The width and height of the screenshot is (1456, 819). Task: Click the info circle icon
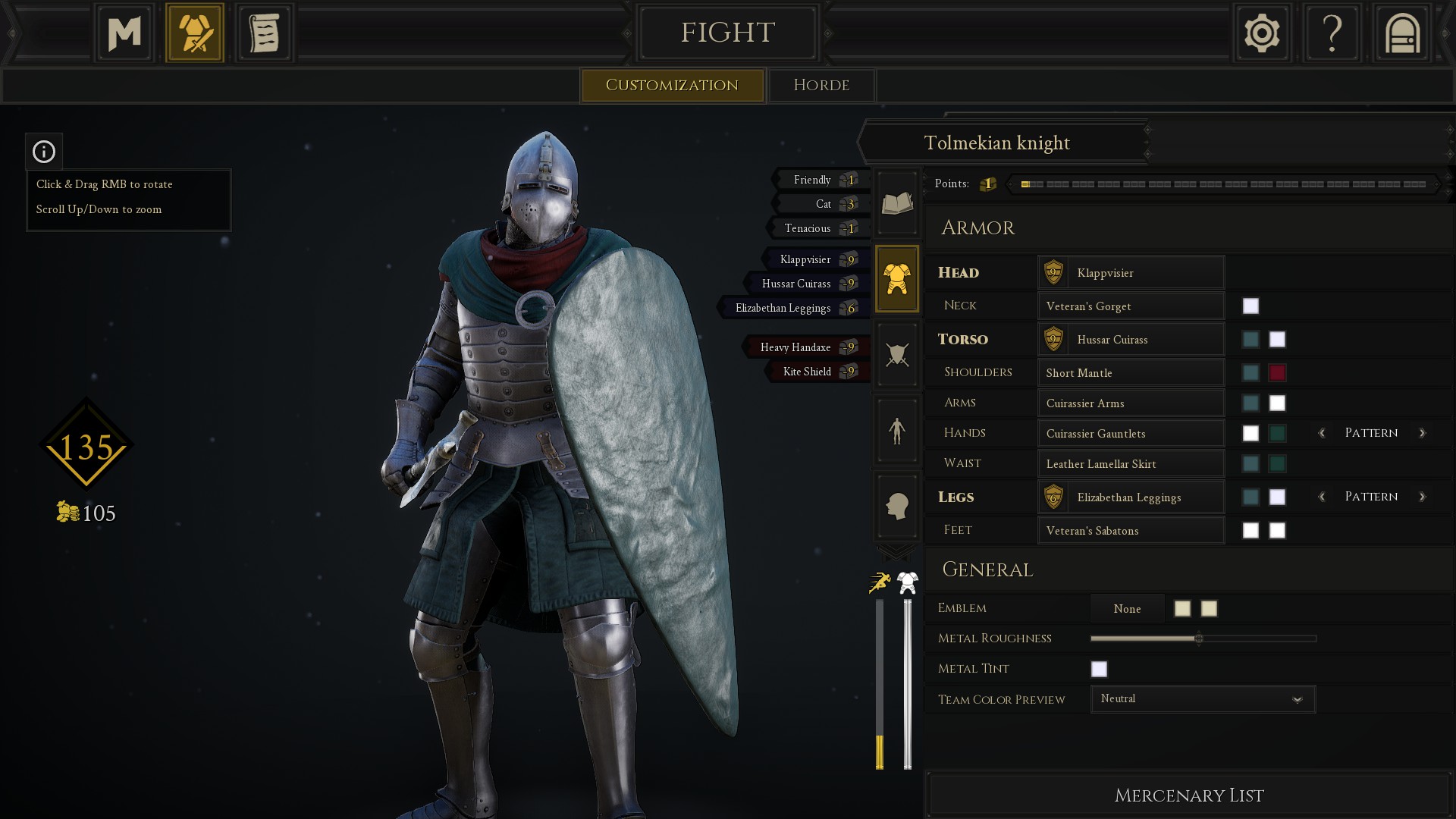(44, 152)
